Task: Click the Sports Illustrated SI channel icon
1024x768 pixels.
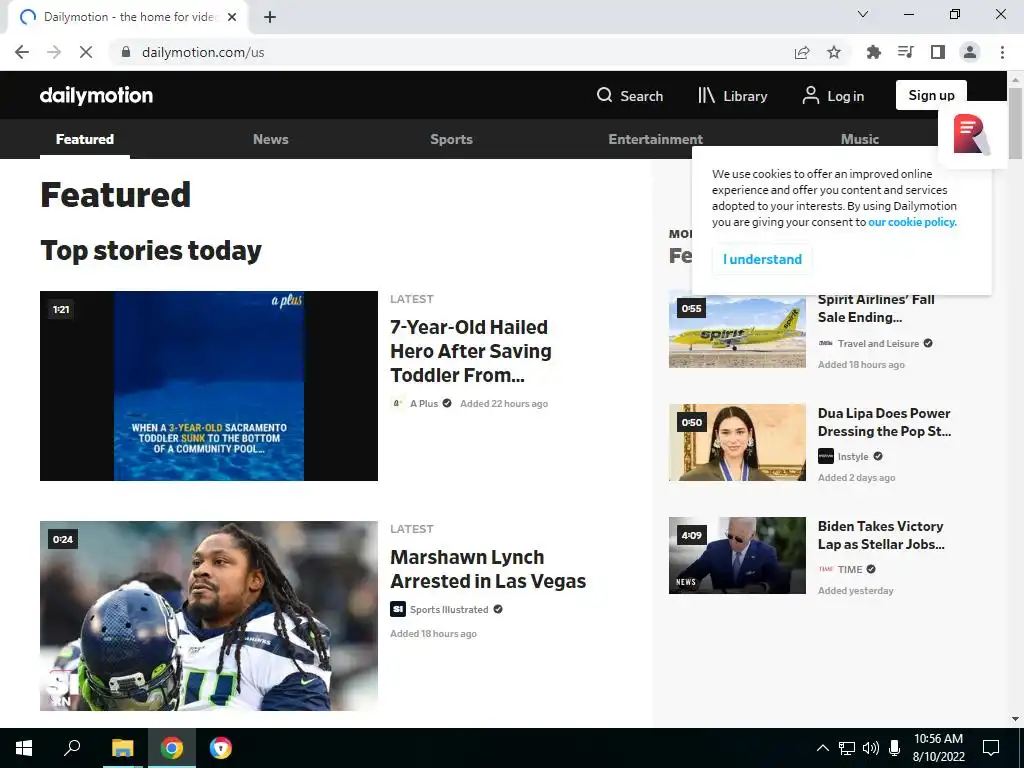Action: (x=398, y=609)
